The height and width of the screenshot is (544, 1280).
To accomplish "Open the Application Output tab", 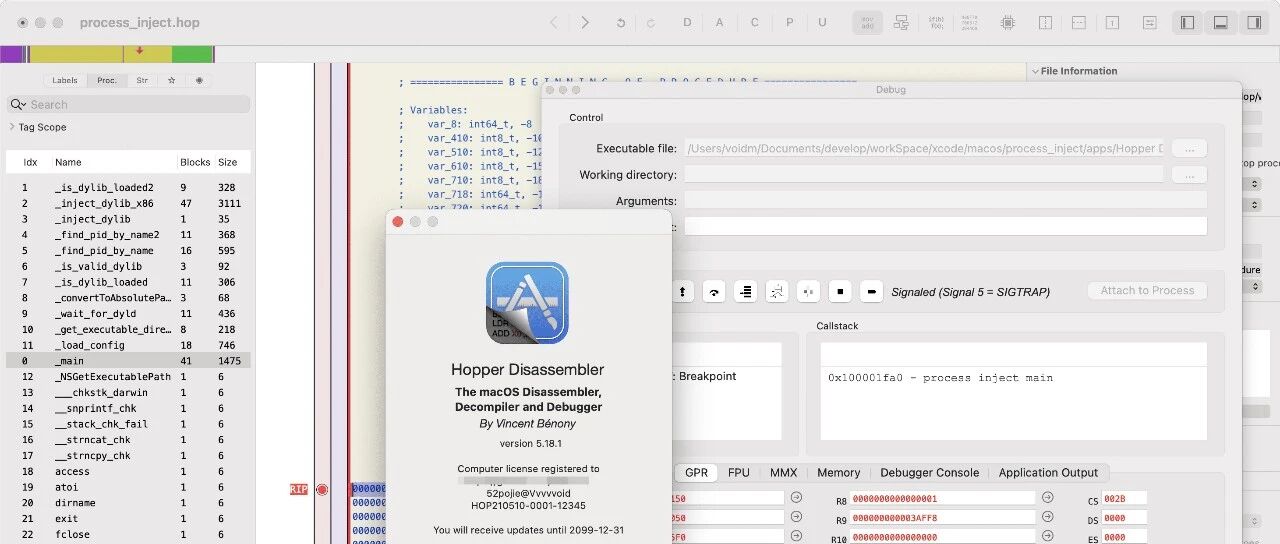I will pyautogui.click(x=1048, y=473).
